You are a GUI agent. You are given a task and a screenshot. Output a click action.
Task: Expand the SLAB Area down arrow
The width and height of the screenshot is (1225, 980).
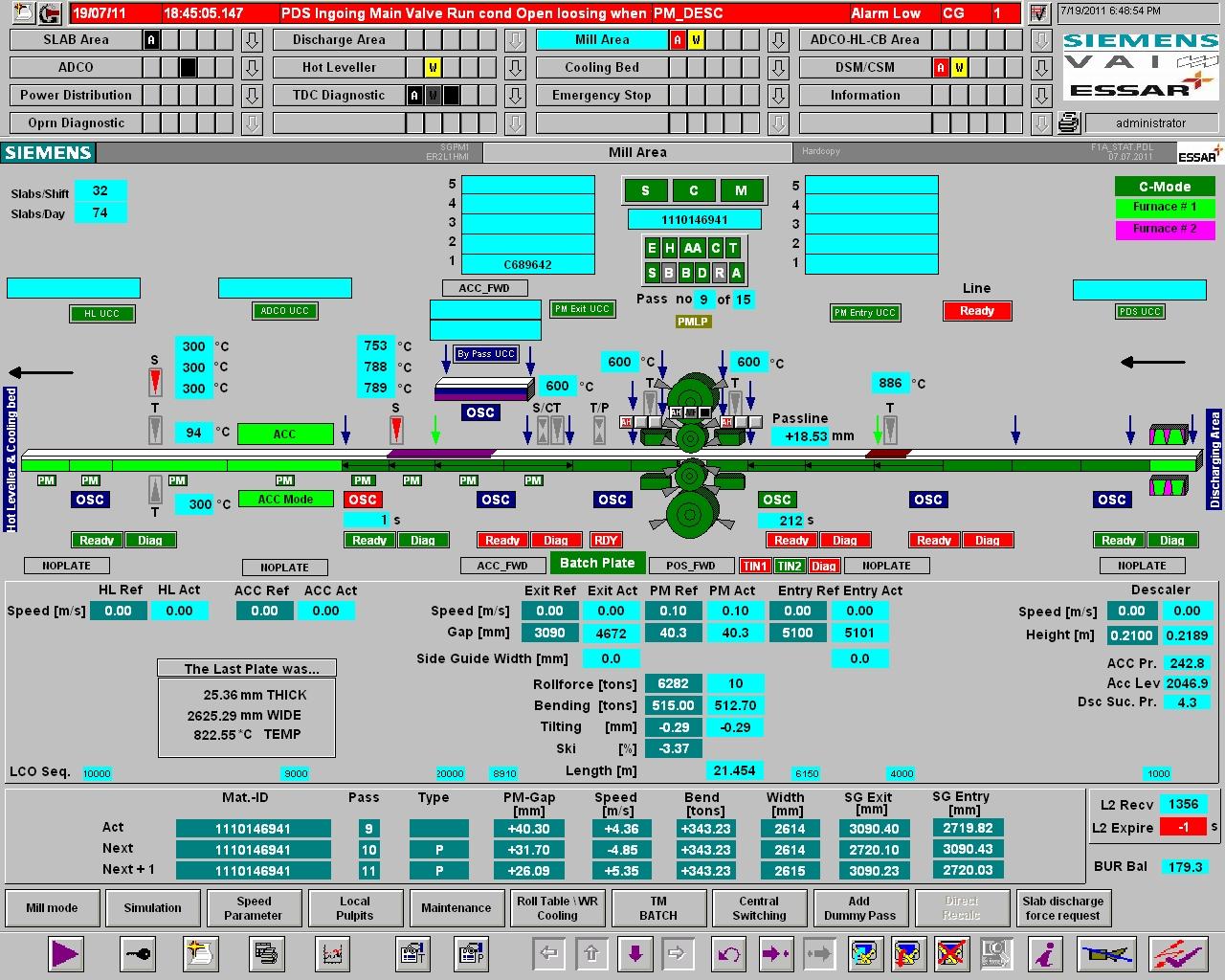pyautogui.click(x=252, y=40)
